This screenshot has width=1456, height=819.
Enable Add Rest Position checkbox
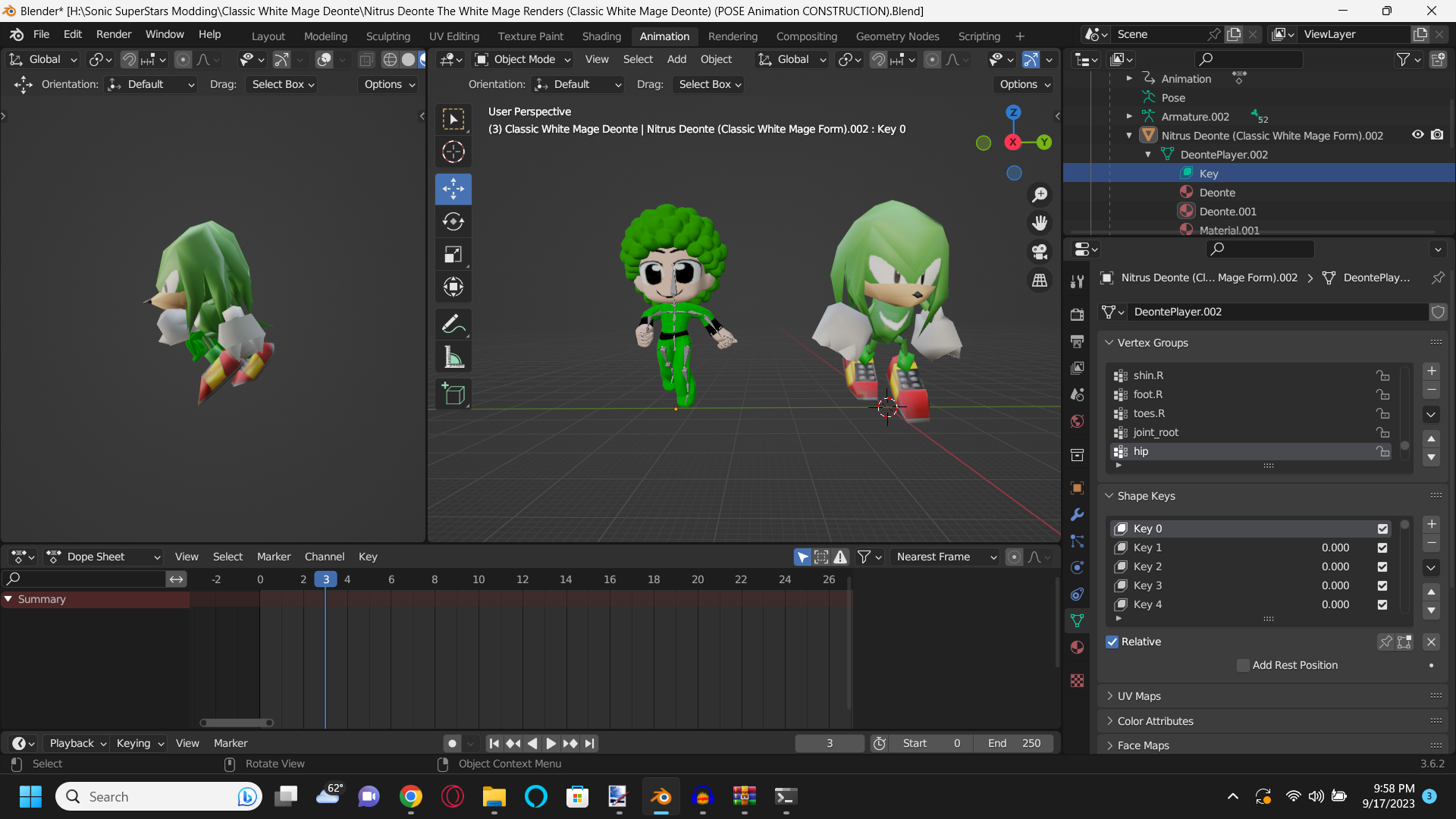point(1243,665)
